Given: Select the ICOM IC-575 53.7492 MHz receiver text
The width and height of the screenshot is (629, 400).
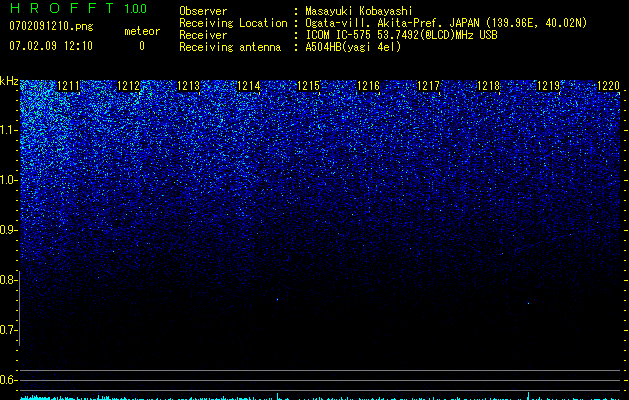Looking at the screenshot, I should point(401,35).
